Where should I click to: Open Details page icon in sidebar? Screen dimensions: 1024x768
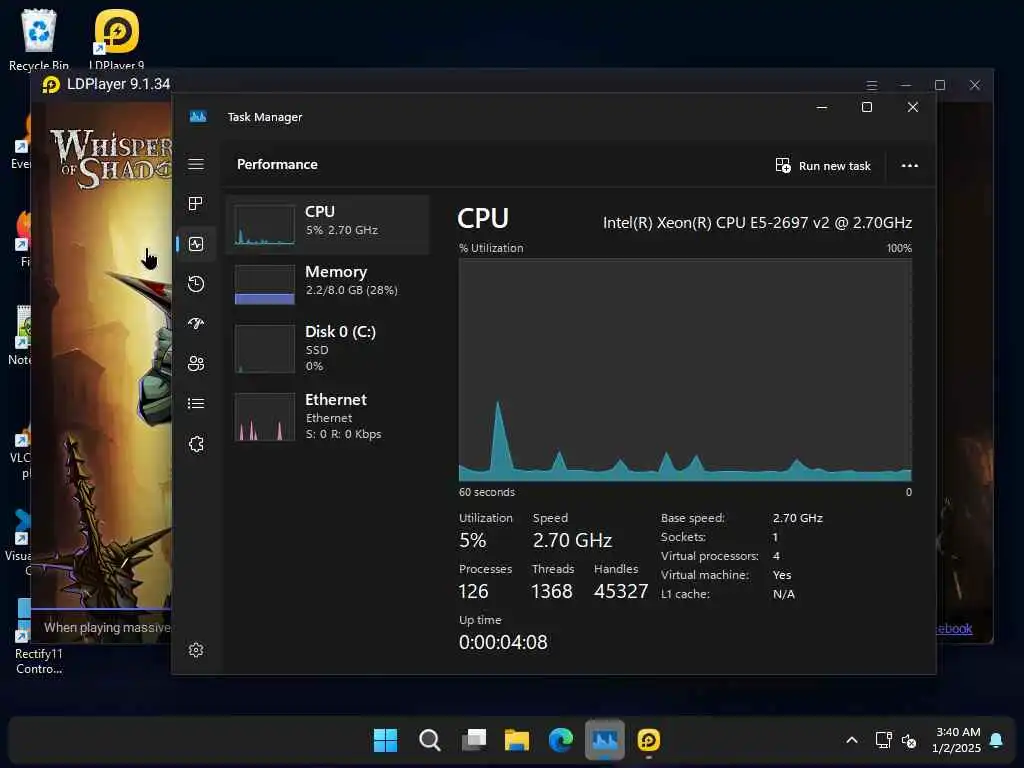(196, 404)
